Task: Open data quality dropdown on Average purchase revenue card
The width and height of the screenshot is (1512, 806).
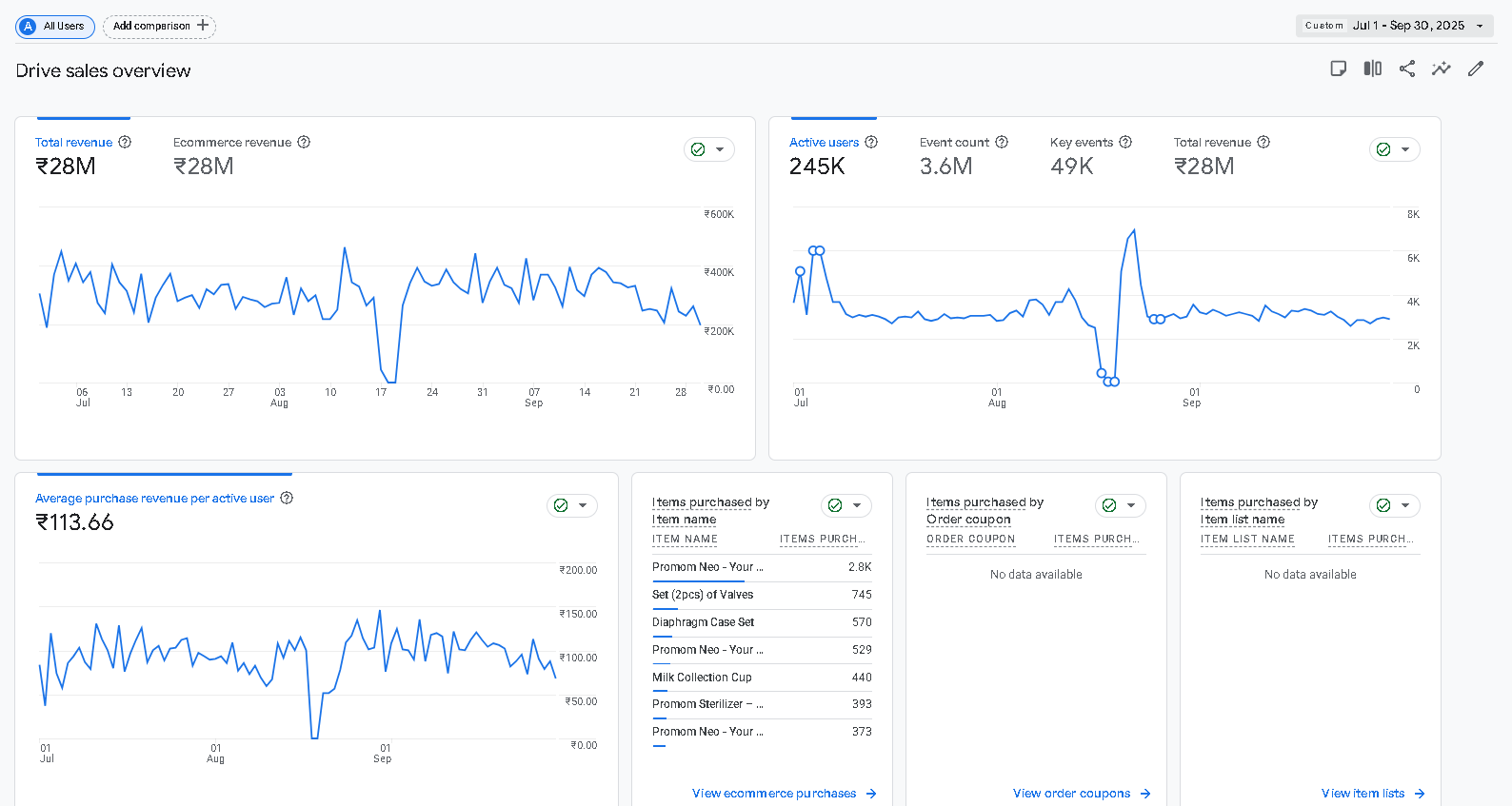Action: coord(572,505)
